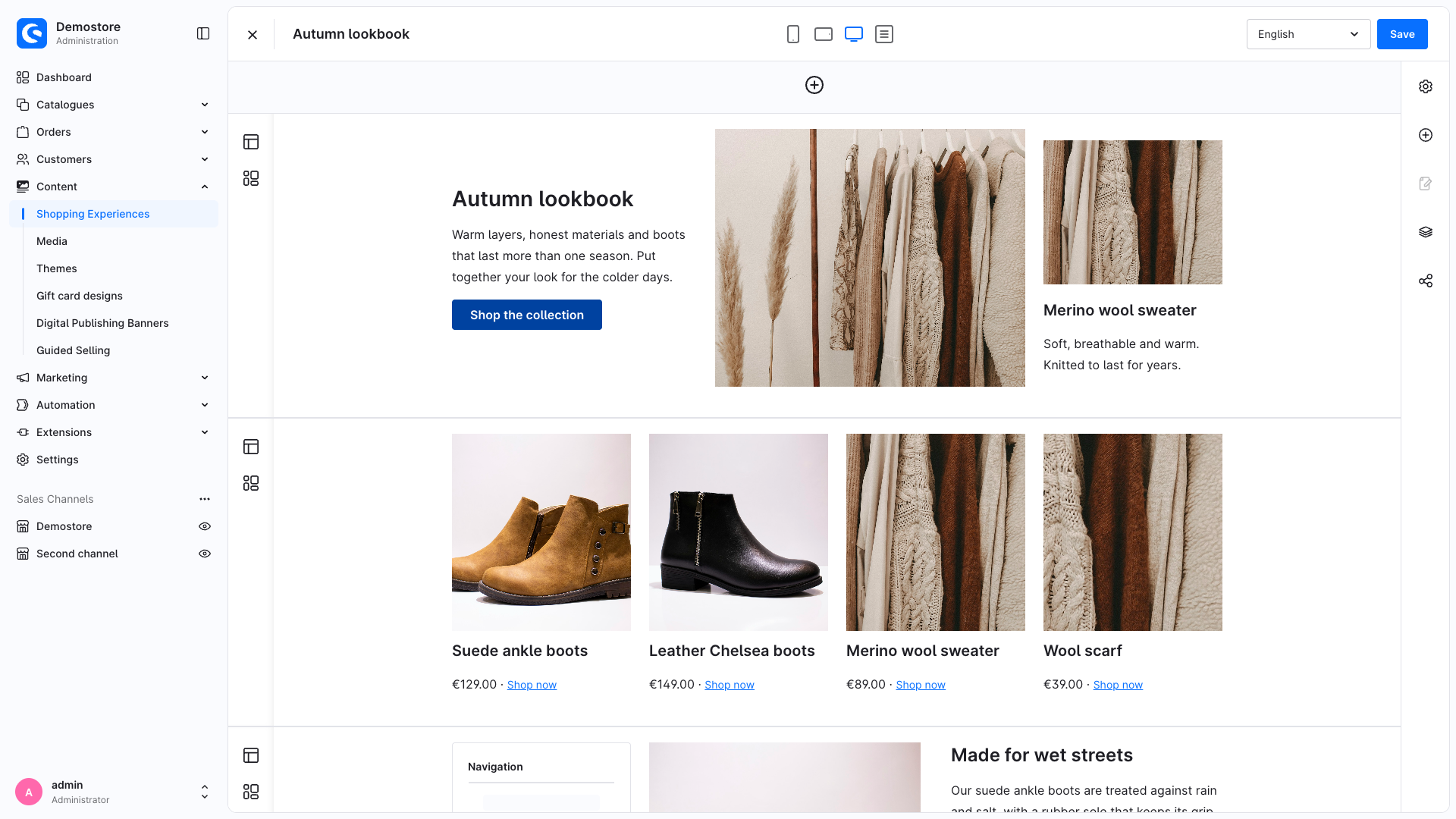Click Shop the collection button

click(x=527, y=315)
